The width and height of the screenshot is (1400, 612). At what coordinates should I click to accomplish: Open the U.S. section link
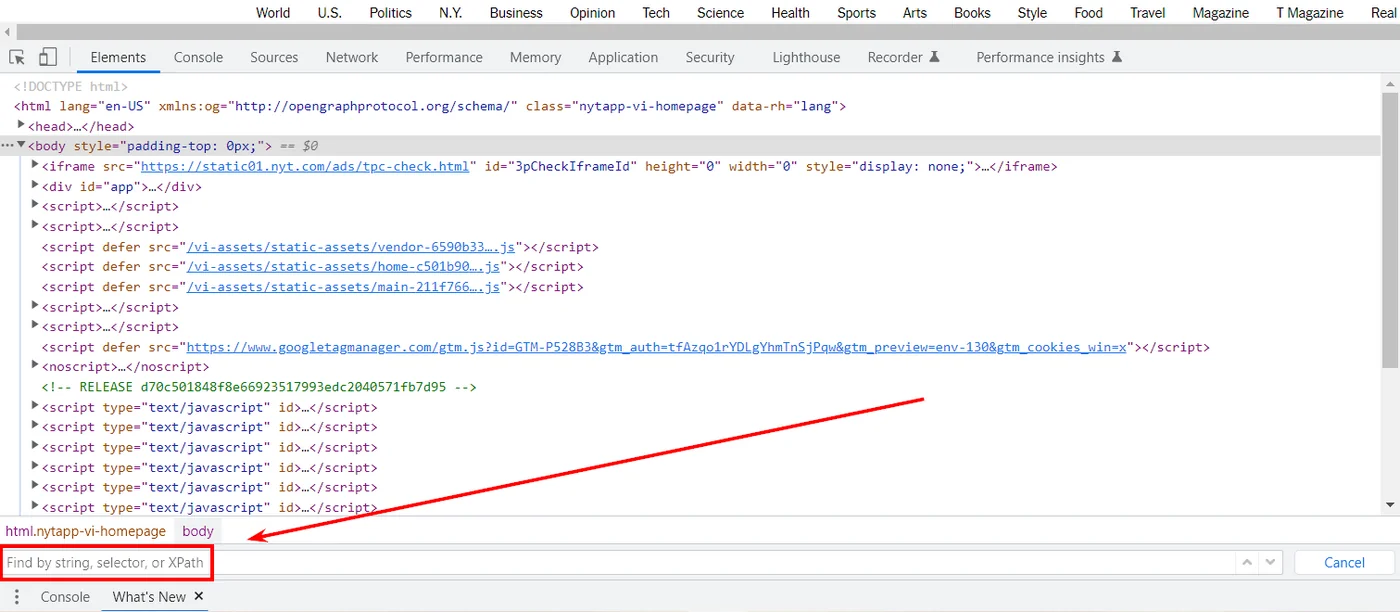point(330,13)
